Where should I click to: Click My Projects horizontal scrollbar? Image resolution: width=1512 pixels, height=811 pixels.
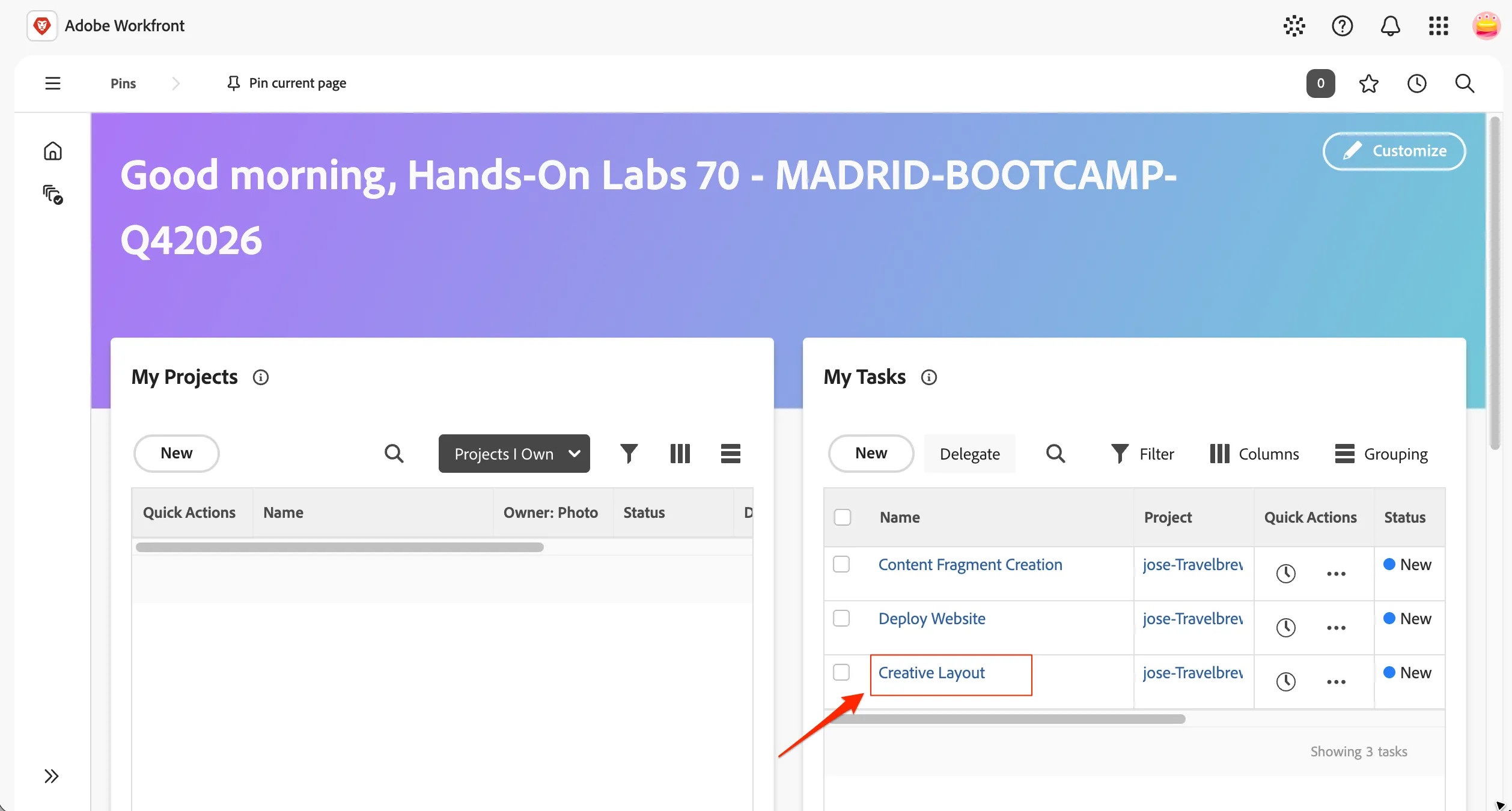coord(340,547)
